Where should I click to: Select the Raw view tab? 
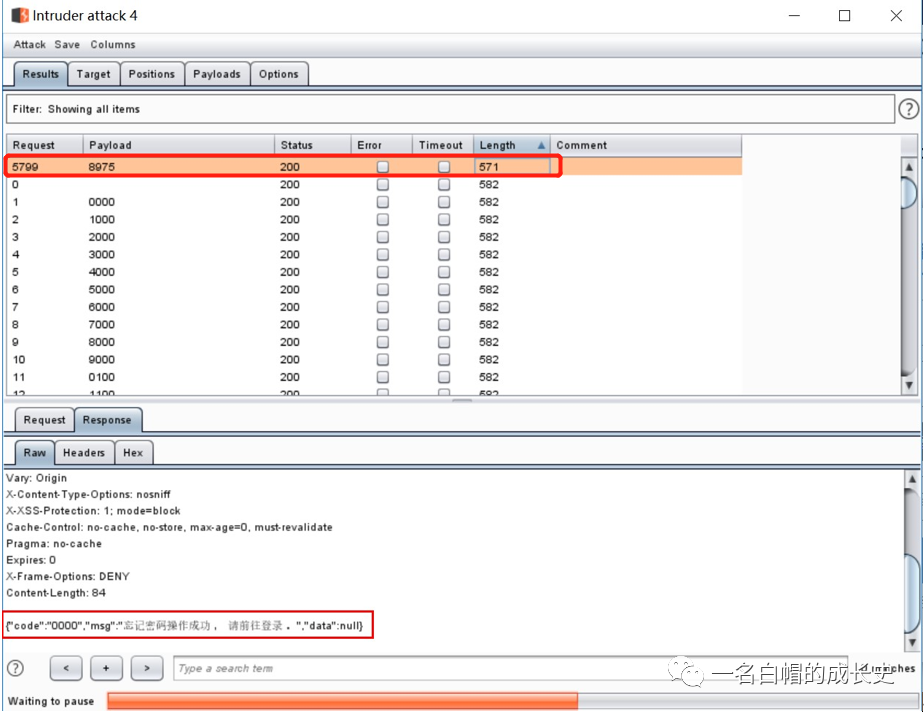tap(35, 452)
